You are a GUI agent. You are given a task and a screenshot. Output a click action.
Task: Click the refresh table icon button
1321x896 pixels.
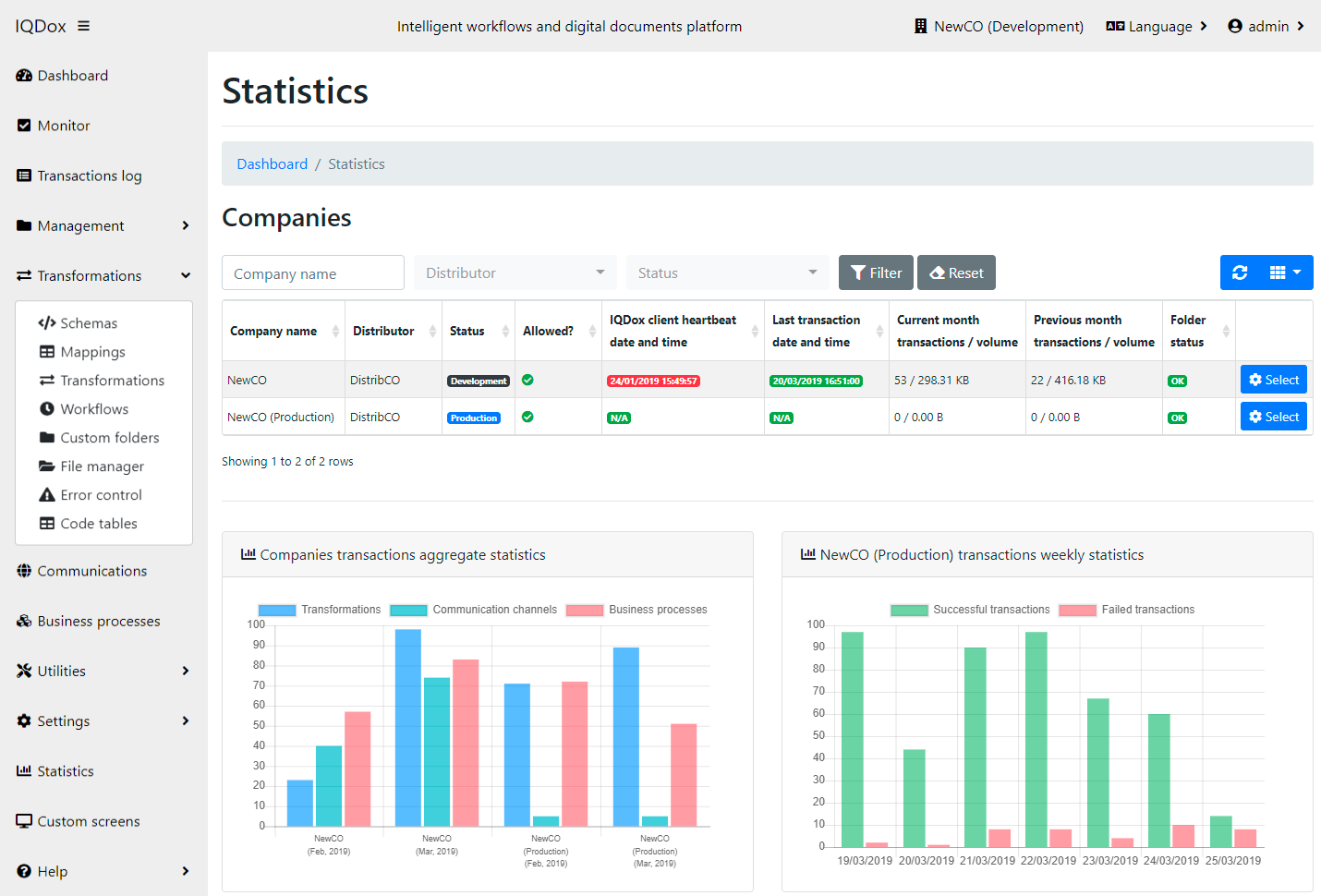click(1240, 272)
